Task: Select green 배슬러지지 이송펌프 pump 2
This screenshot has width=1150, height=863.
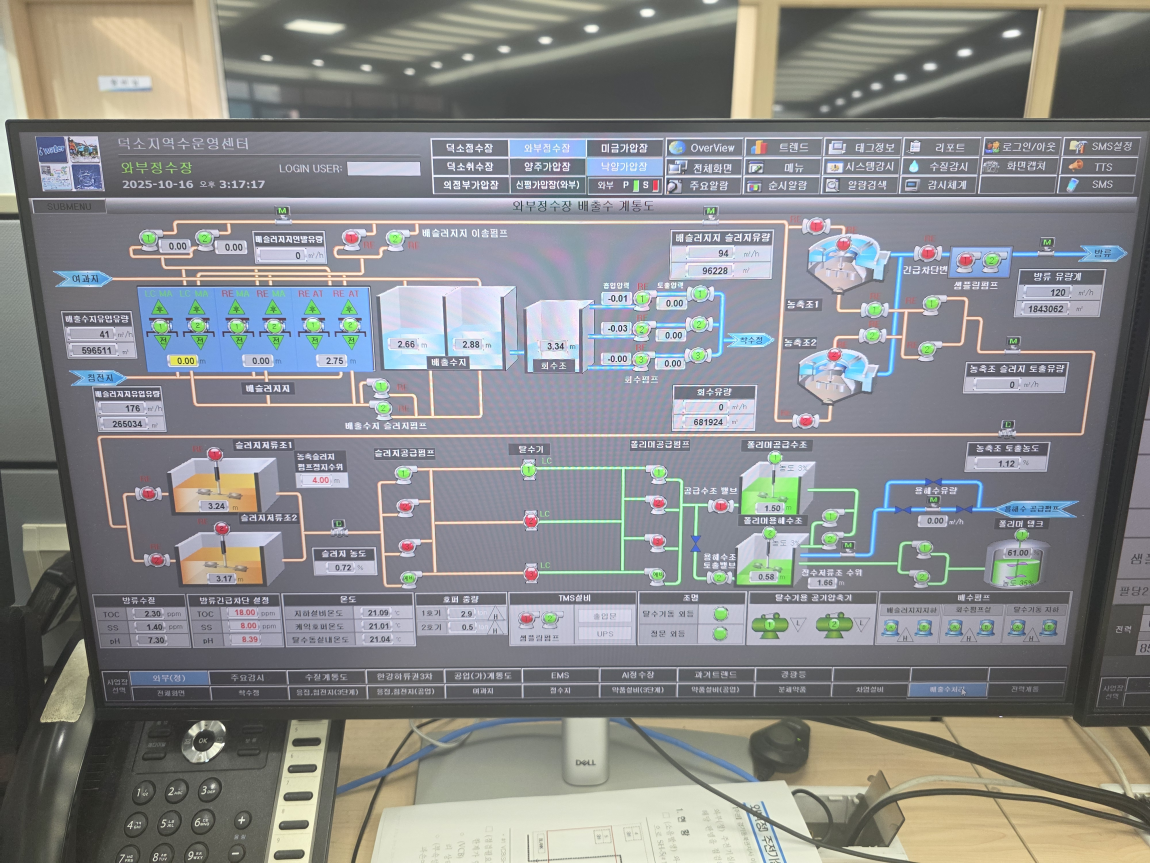Action: point(396,238)
